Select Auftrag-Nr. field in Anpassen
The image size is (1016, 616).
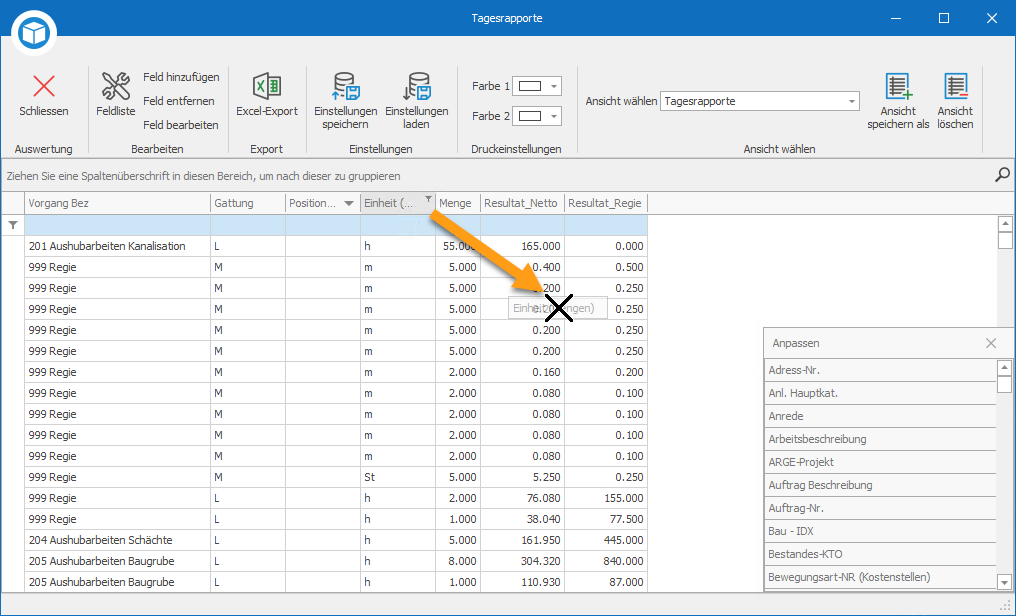pos(880,508)
